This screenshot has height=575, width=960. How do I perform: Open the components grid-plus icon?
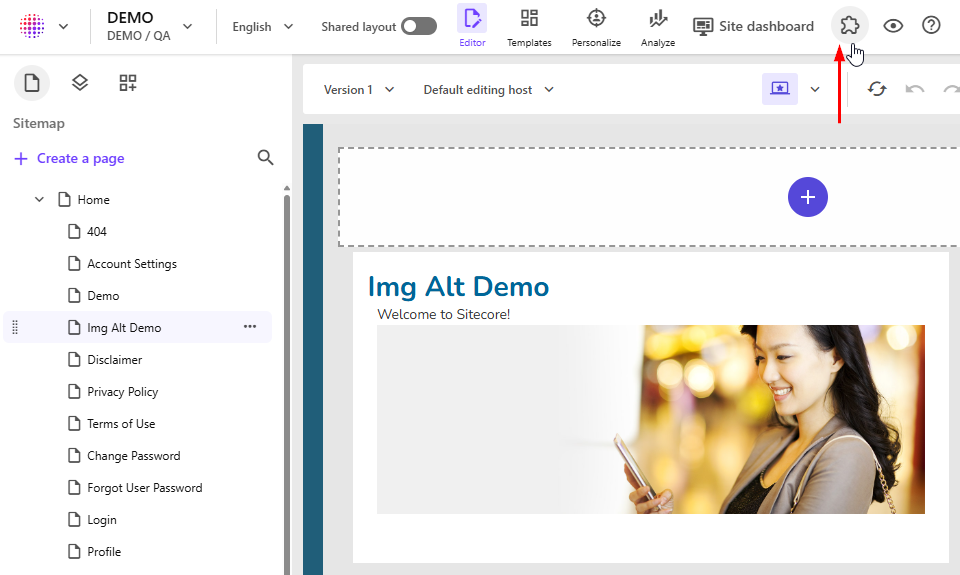[x=128, y=83]
